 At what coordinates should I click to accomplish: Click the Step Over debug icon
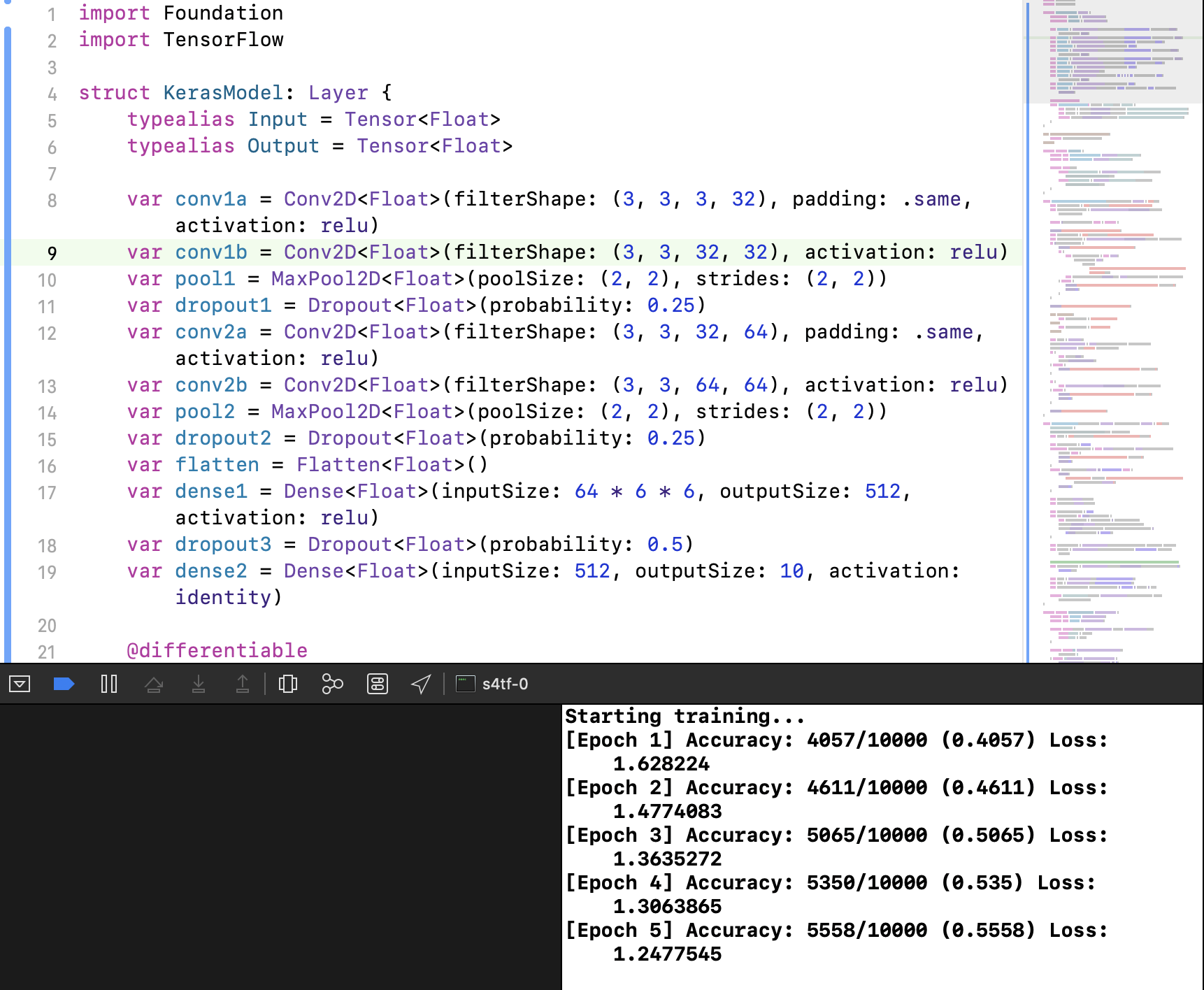tap(155, 684)
